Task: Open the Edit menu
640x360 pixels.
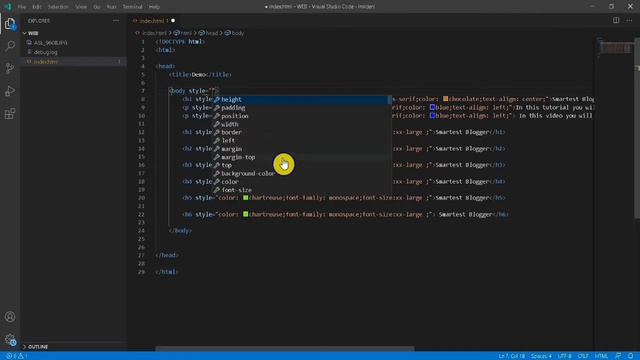Action: [x=37, y=7]
